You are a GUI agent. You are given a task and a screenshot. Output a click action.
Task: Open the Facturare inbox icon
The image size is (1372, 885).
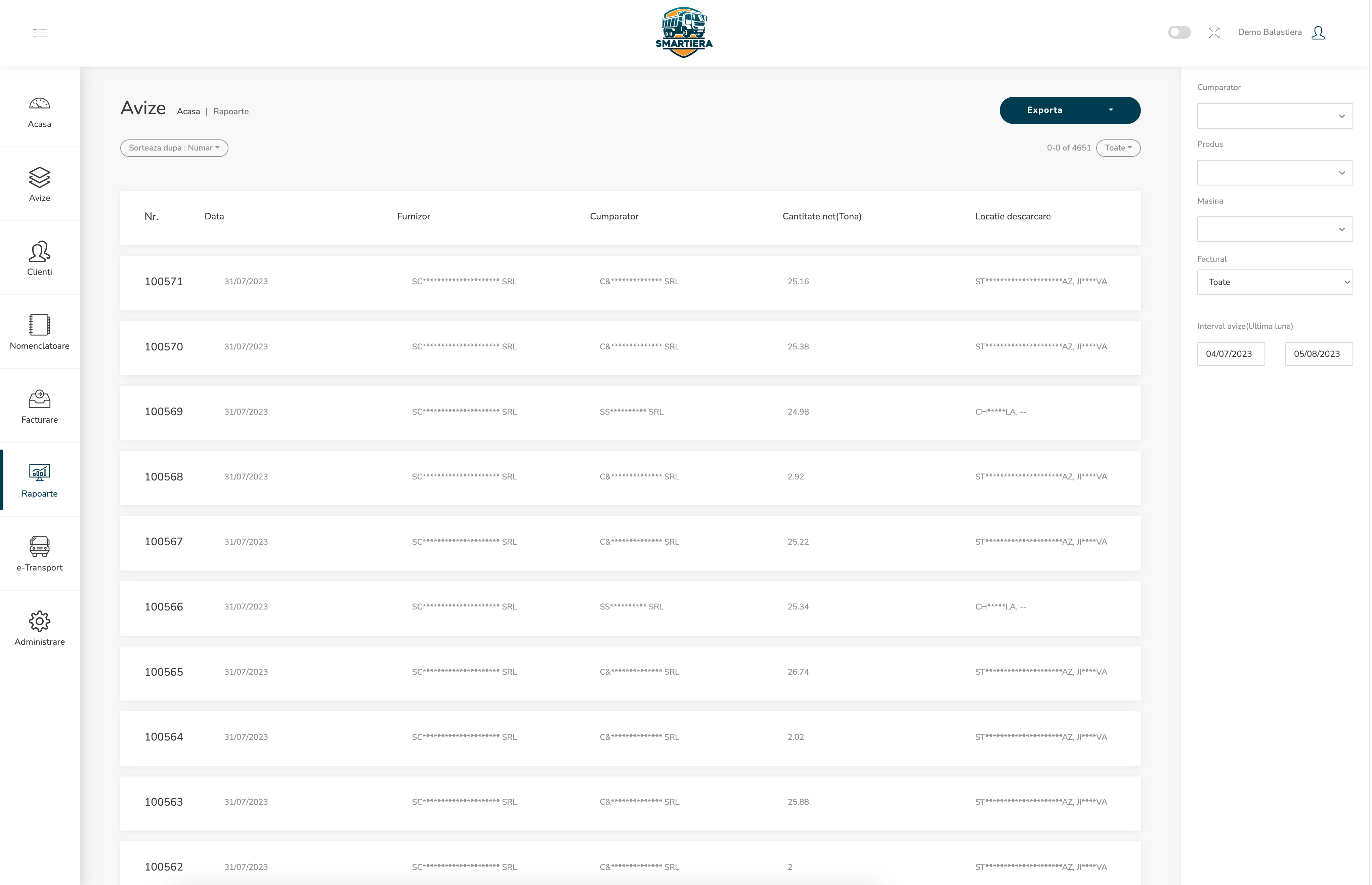click(39, 399)
